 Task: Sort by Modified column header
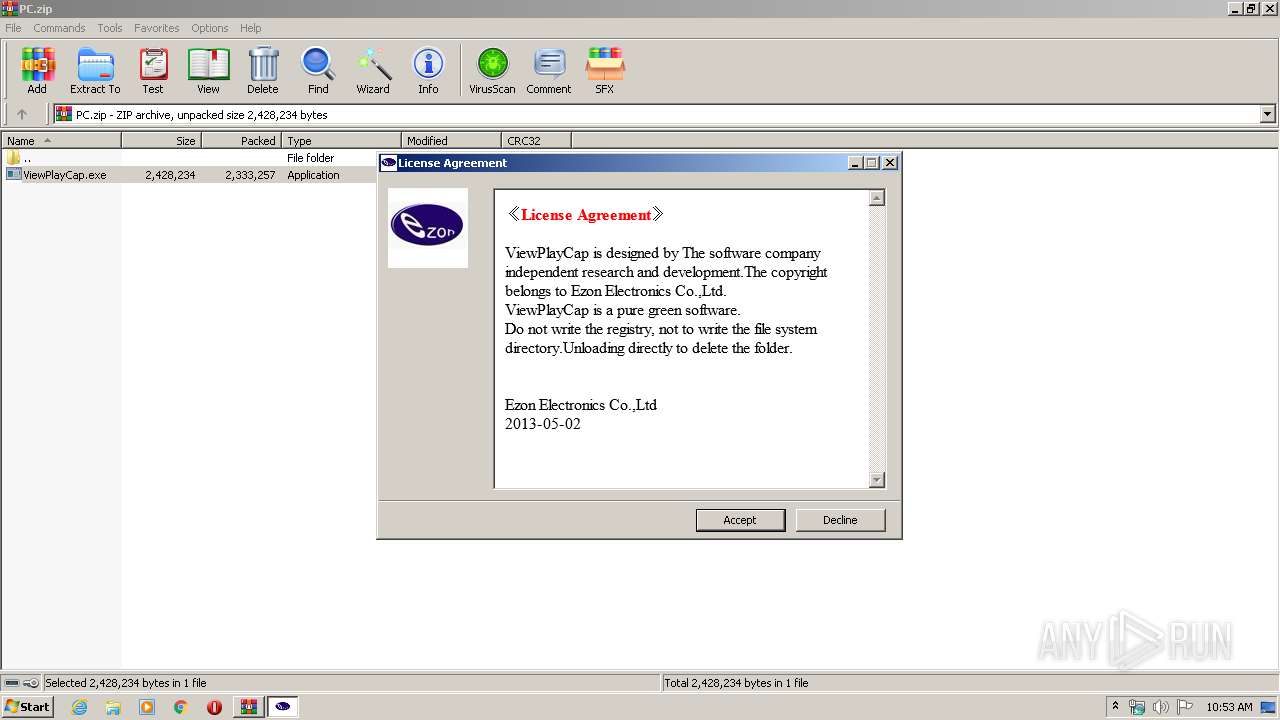451,141
